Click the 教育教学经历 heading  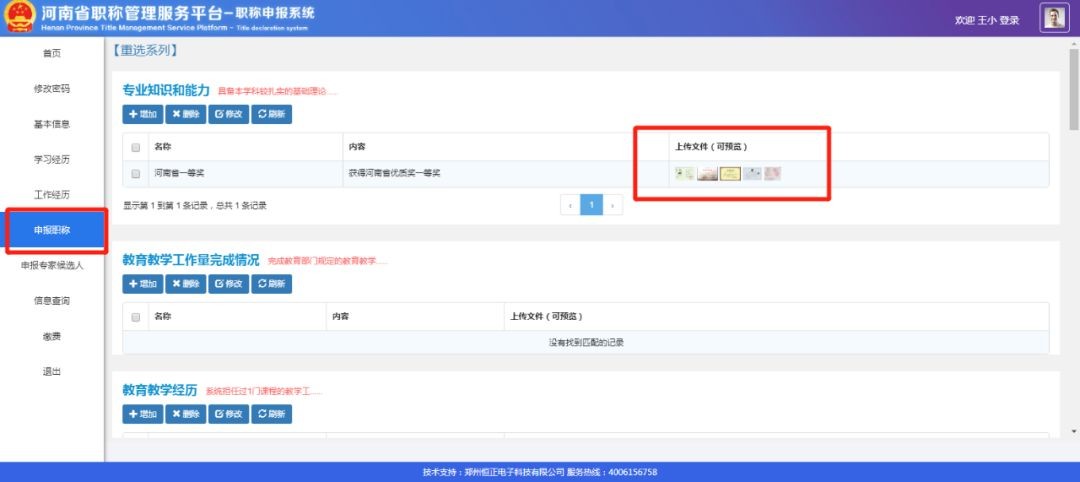[160, 390]
